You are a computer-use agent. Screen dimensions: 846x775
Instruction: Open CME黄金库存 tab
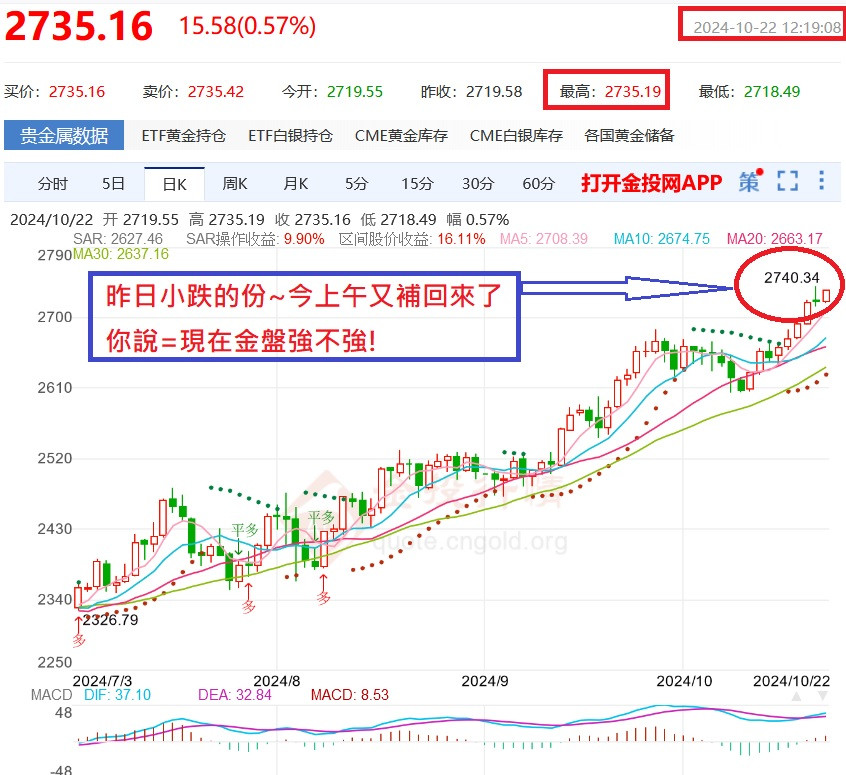coord(401,135)
